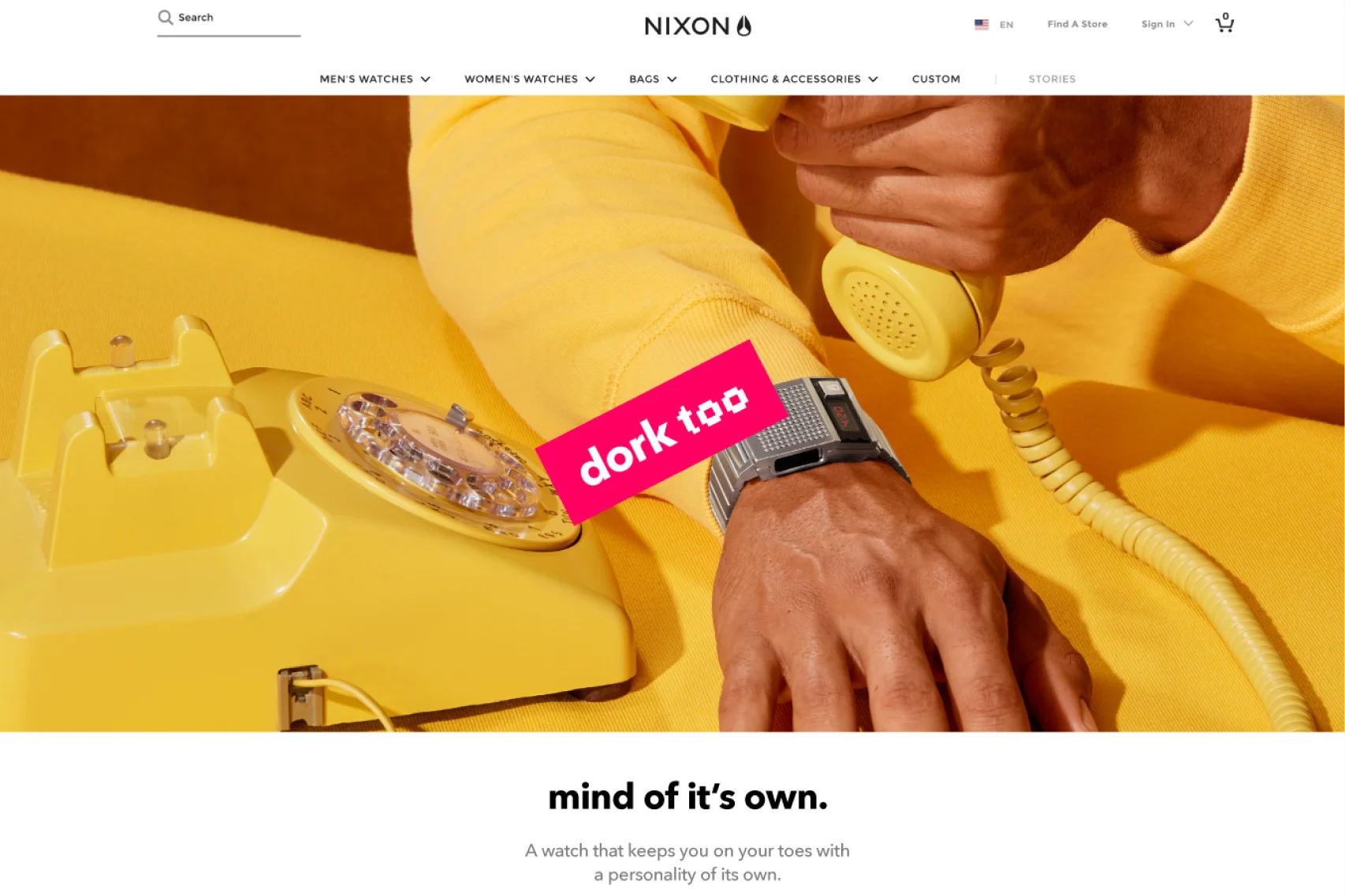This screenshot has width=1345, height=896.
Task: Select the US flag icon
Action: pyautogui.click(x=982, y=24)
